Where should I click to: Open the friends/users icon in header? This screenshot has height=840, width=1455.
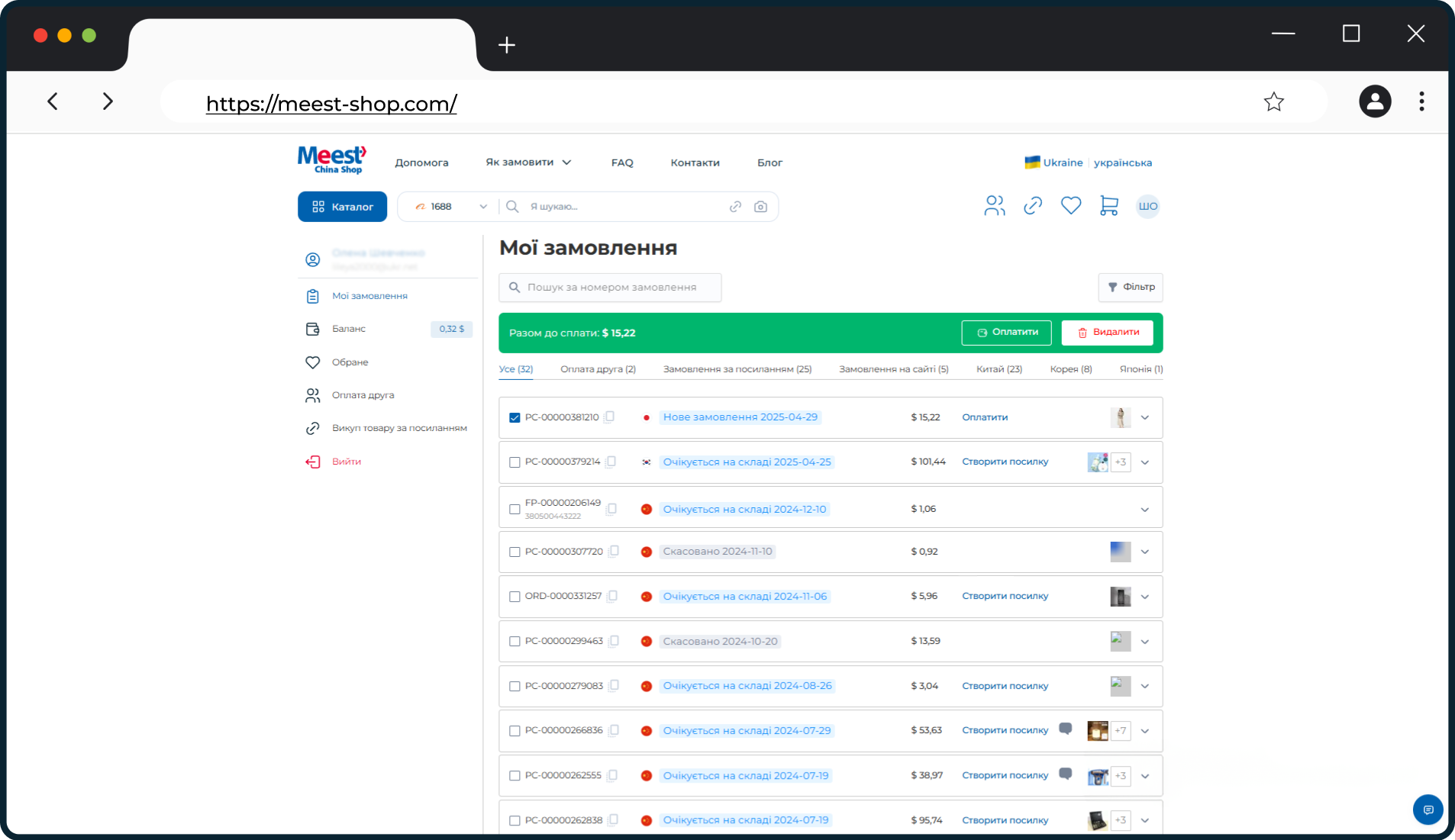(x=995, y=206)
